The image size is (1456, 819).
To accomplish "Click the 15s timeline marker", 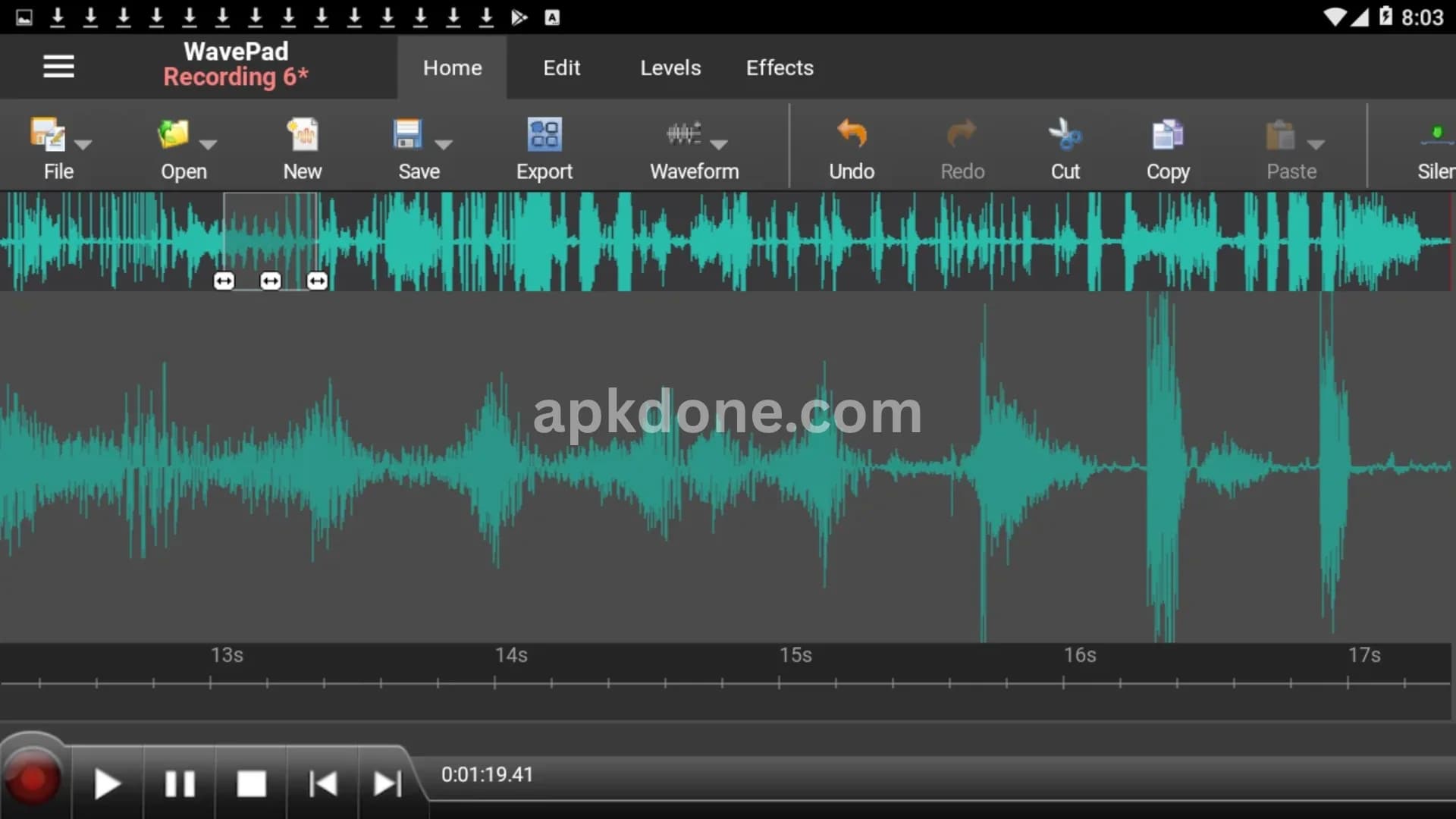I will pos(795,654).
